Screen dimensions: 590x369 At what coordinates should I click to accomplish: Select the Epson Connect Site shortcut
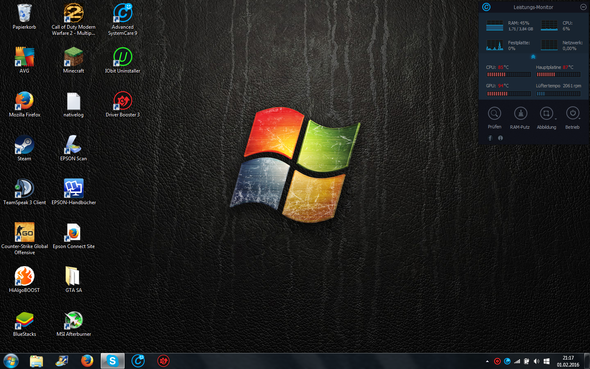73,236
